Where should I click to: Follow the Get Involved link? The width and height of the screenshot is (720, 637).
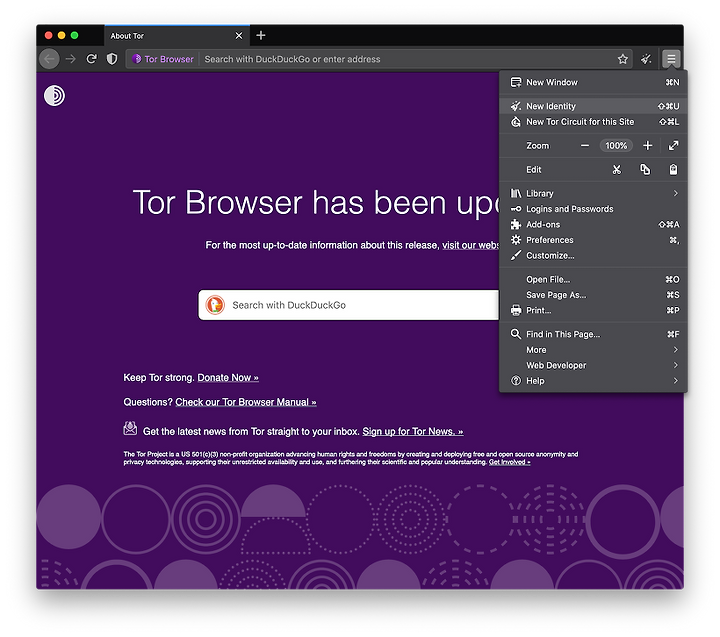point(510,462)
